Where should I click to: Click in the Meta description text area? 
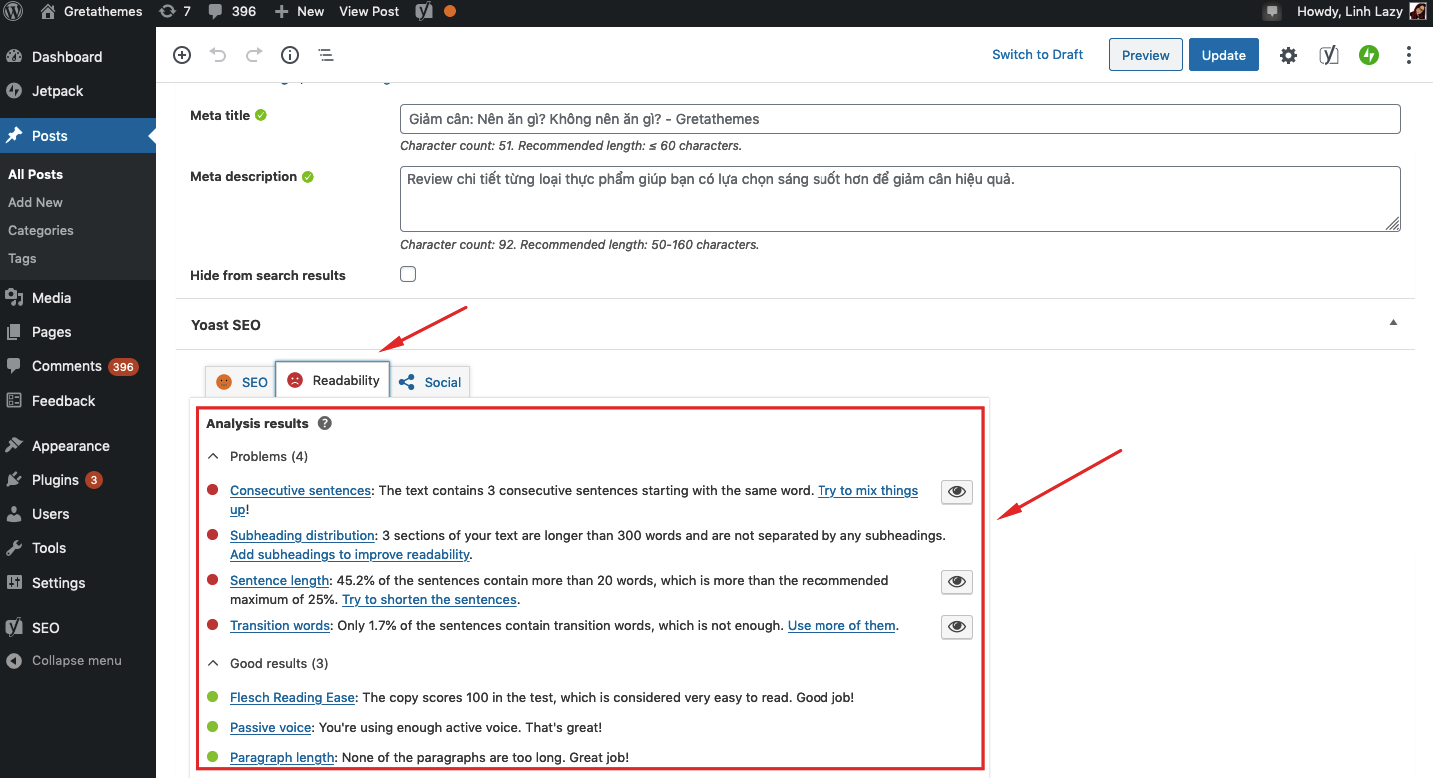tap(899, 199)
